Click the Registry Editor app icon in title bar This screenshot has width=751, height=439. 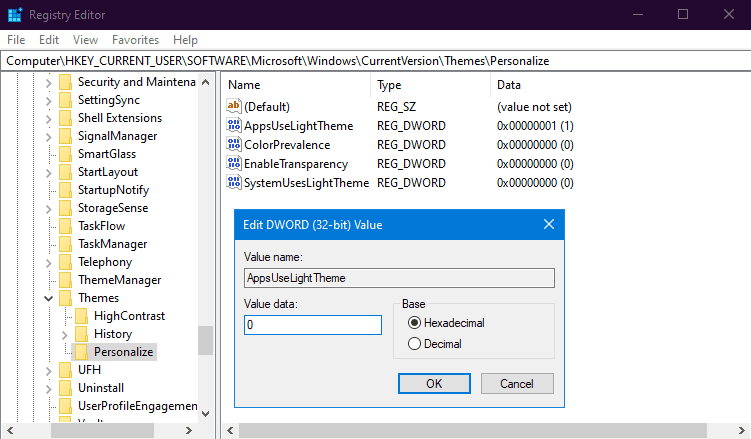[14, 15]
